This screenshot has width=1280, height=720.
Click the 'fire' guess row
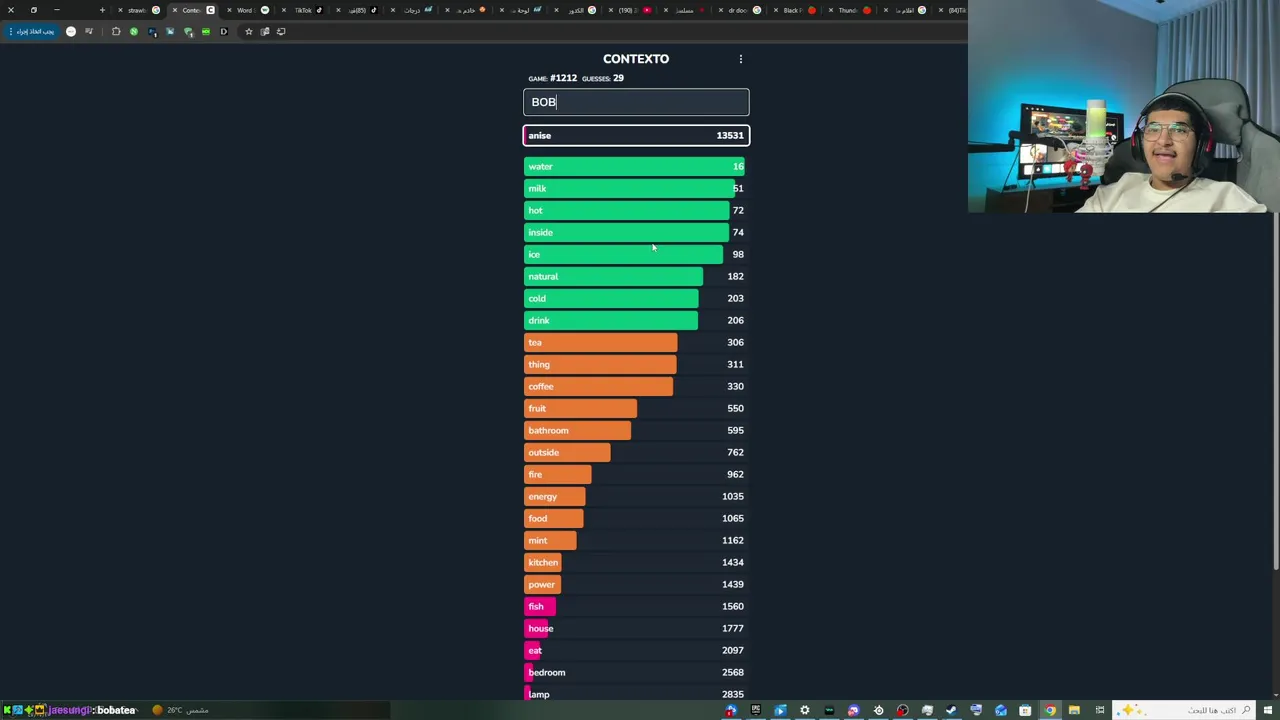(x=636, y=475)
